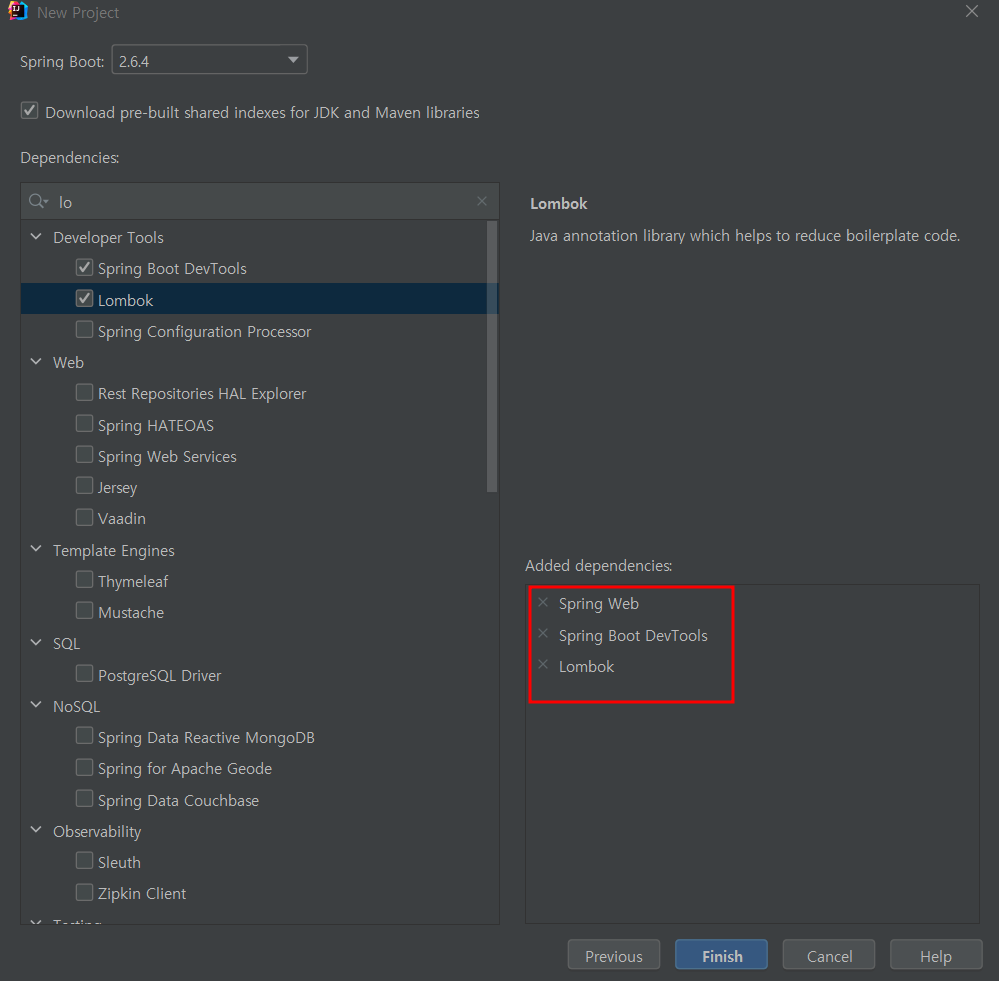Collapse the Observability group

point(36,830)
